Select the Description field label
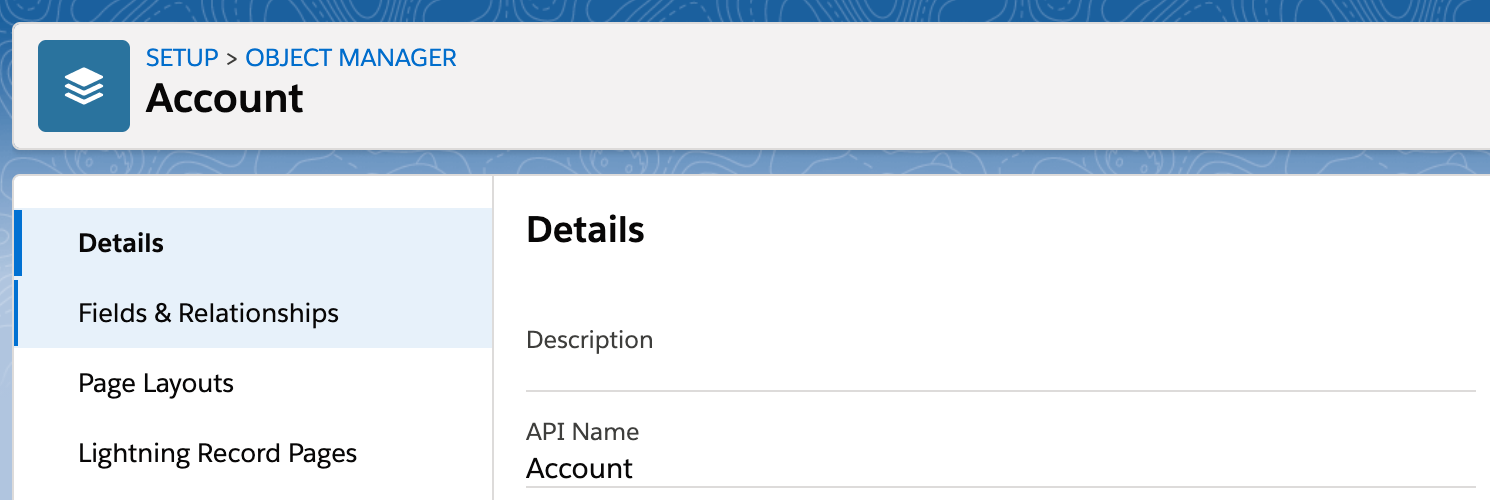 (589, 340)
